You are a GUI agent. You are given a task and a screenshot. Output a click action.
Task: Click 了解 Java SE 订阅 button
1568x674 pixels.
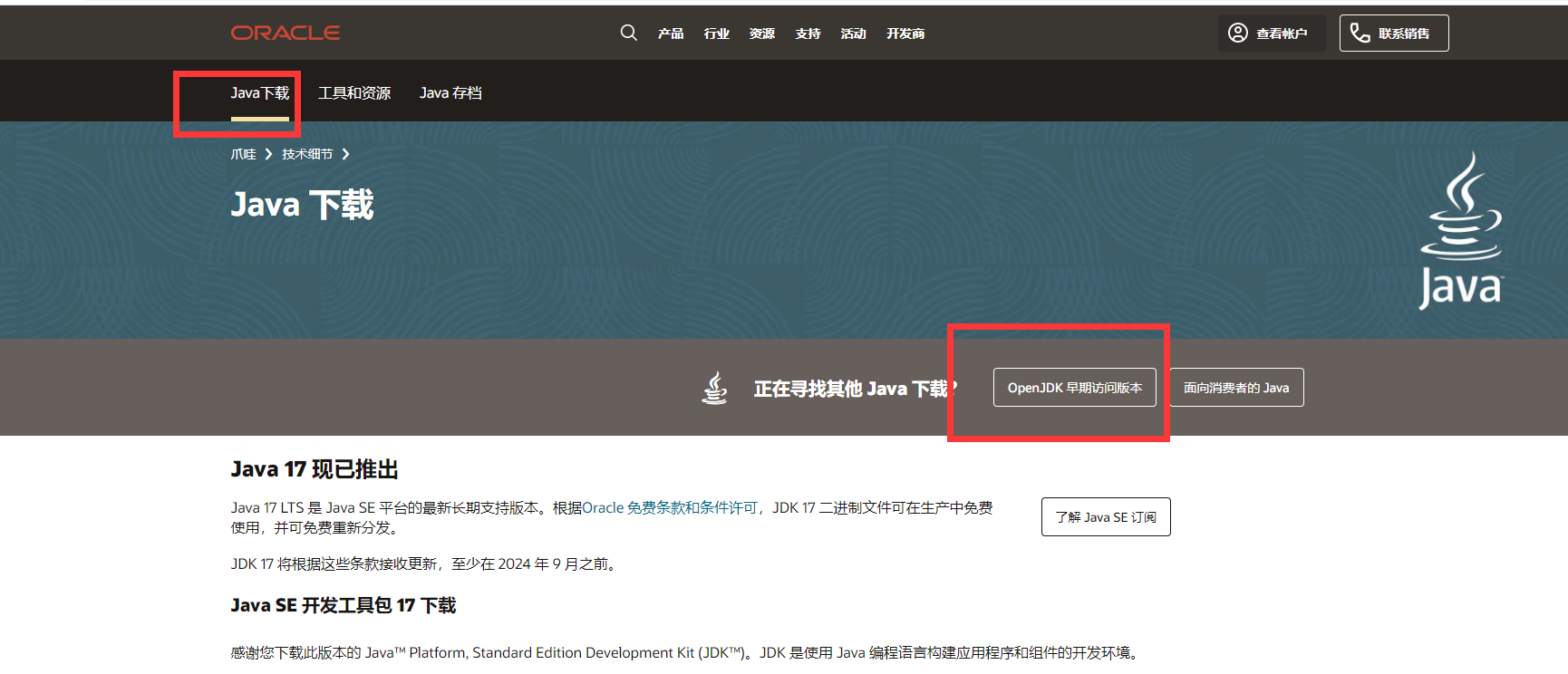[1106, 517]
